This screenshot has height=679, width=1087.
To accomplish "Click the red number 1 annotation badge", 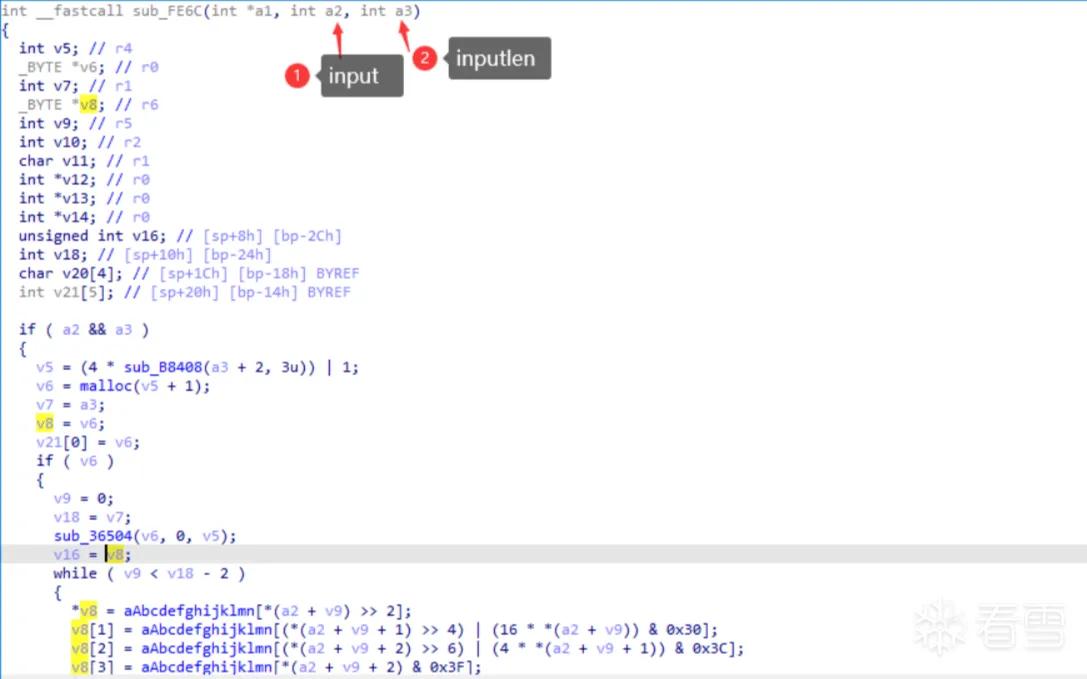I will (297, 76).
